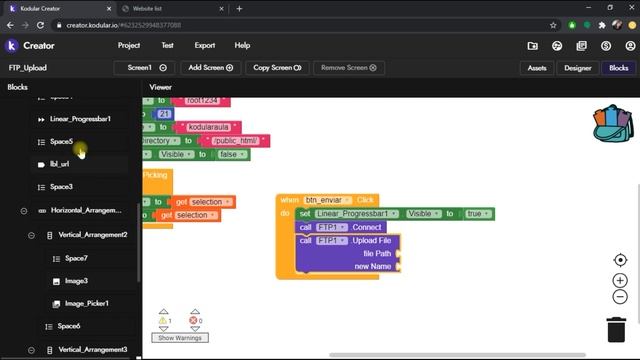The width and height of the screenshot is (640, 360).
Task: Select Image3 in blocks tree
Action: 76,281
